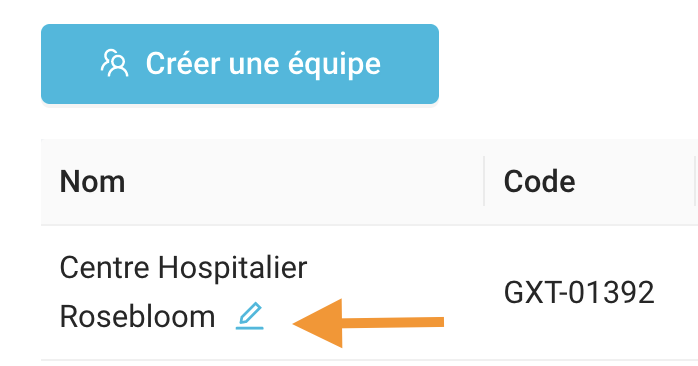Edit team name with pencil icon
The height and width of the screenshot is (366, 698).
[x=250, y=316]
